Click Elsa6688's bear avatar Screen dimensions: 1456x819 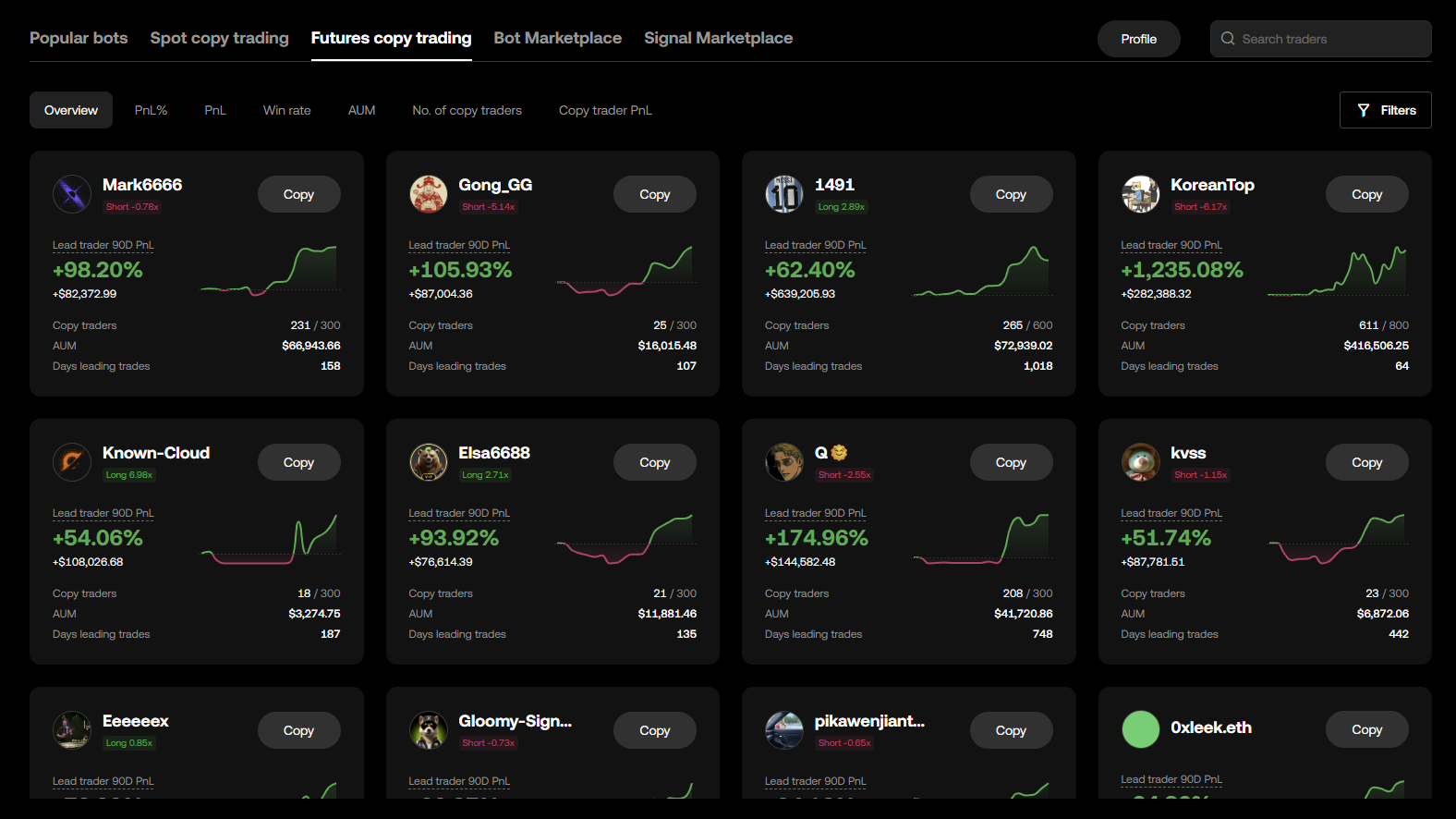[429, 462]
